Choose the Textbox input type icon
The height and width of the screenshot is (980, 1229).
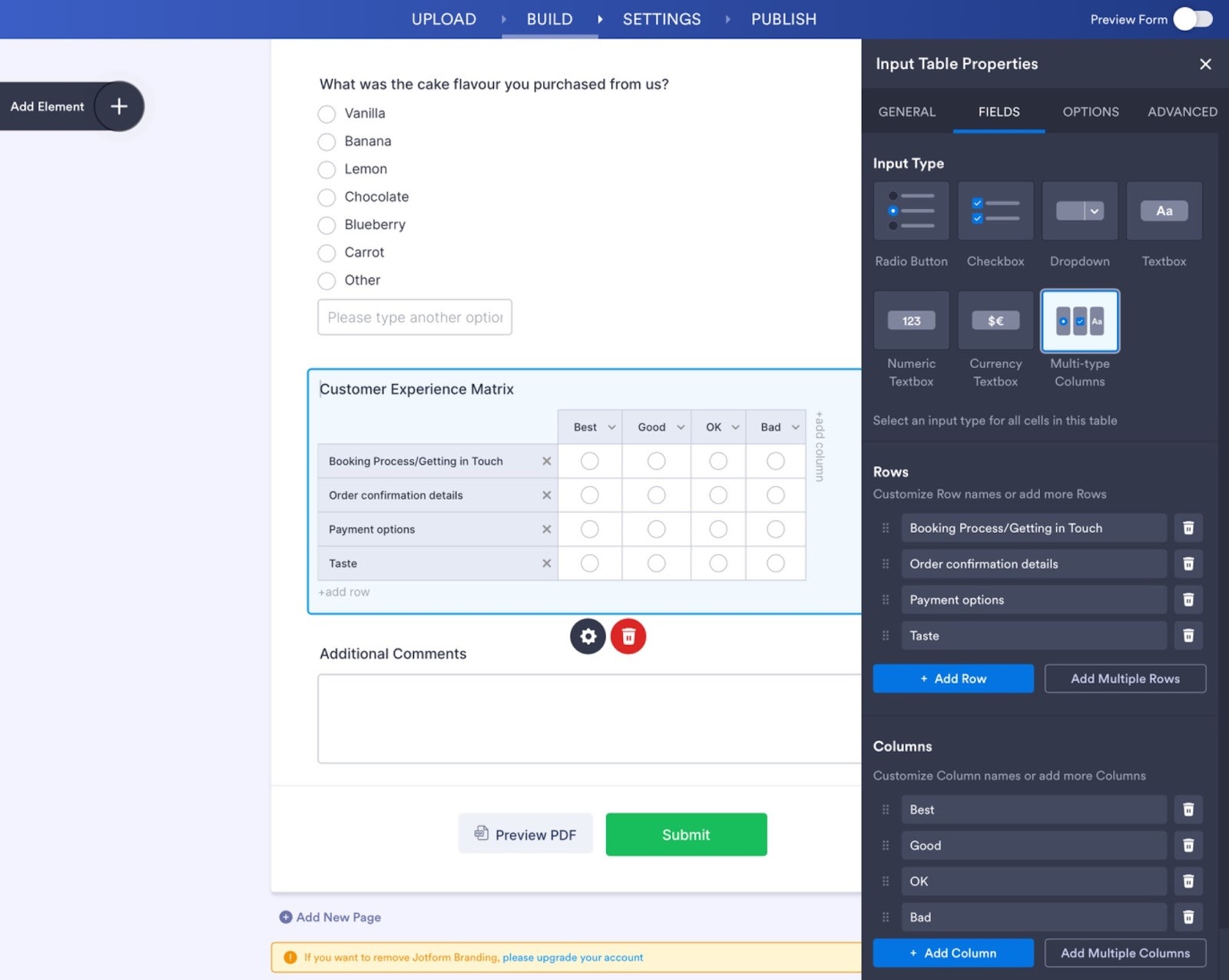pyautogui.click(x=1164, y=211)
